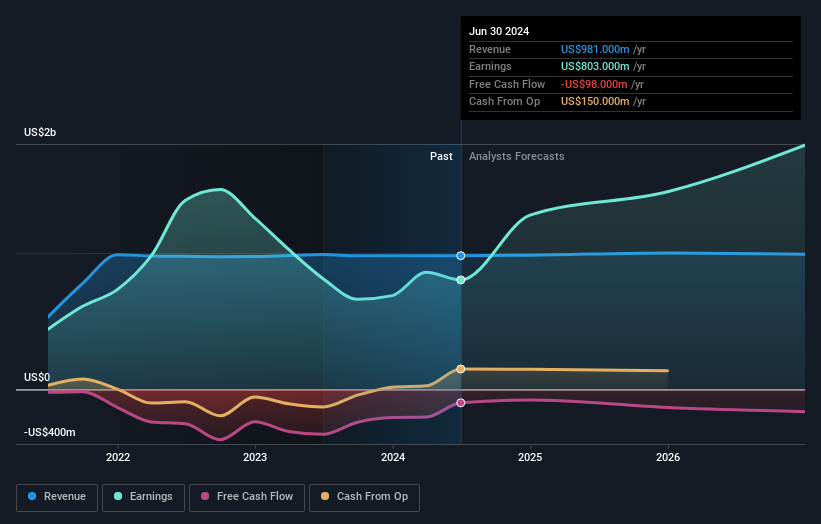Click the blue Revenue data point marker
Viewport: 821px width, 524px height.
461,255
